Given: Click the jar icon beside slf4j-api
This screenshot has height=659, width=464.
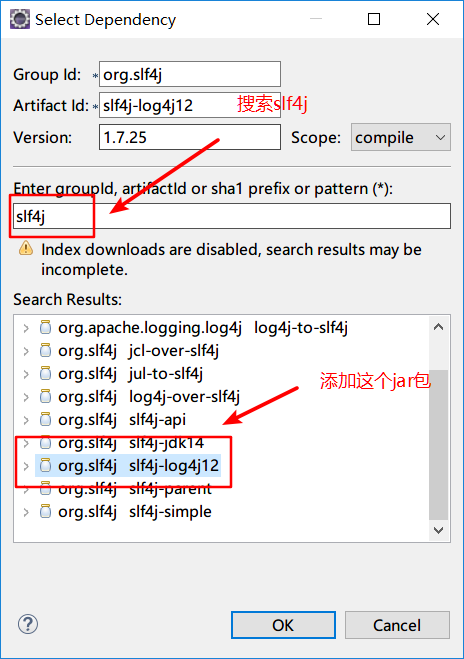Looking at the screenshot, I should 45,419.
